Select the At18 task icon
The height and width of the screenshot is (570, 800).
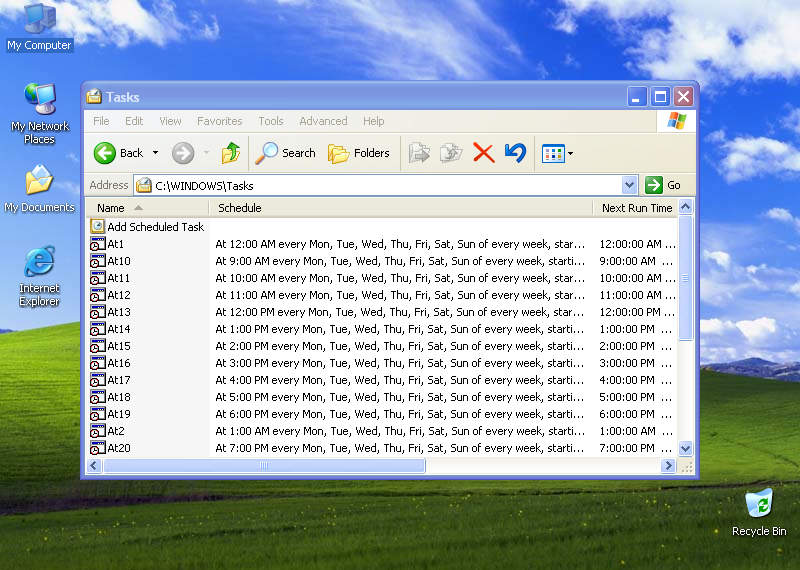[x=97, y=397]
